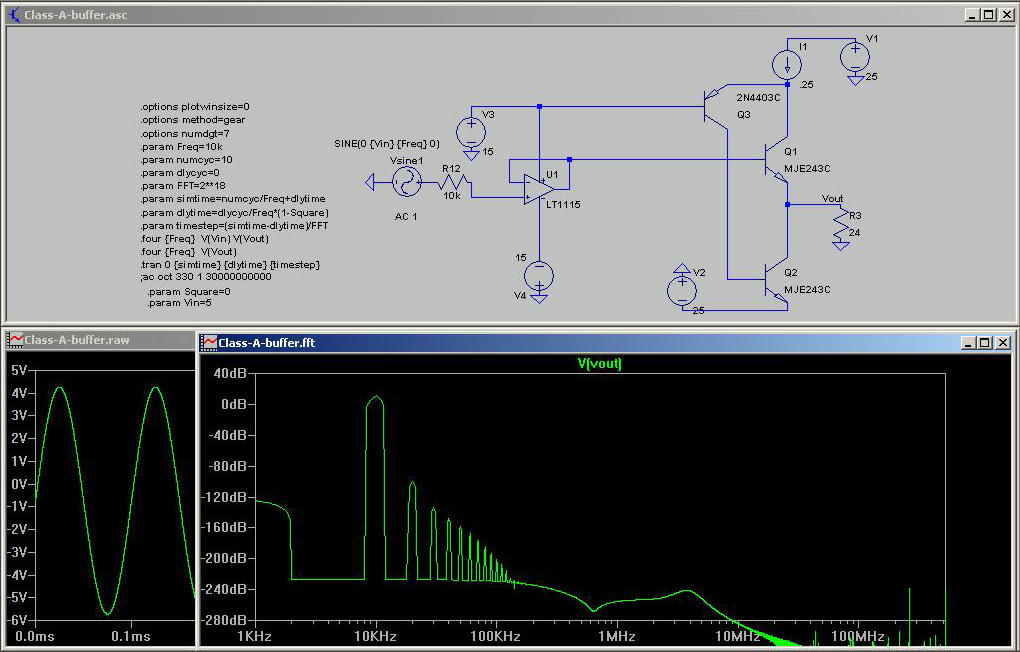Select the Q1 transistor symbol

777,159
